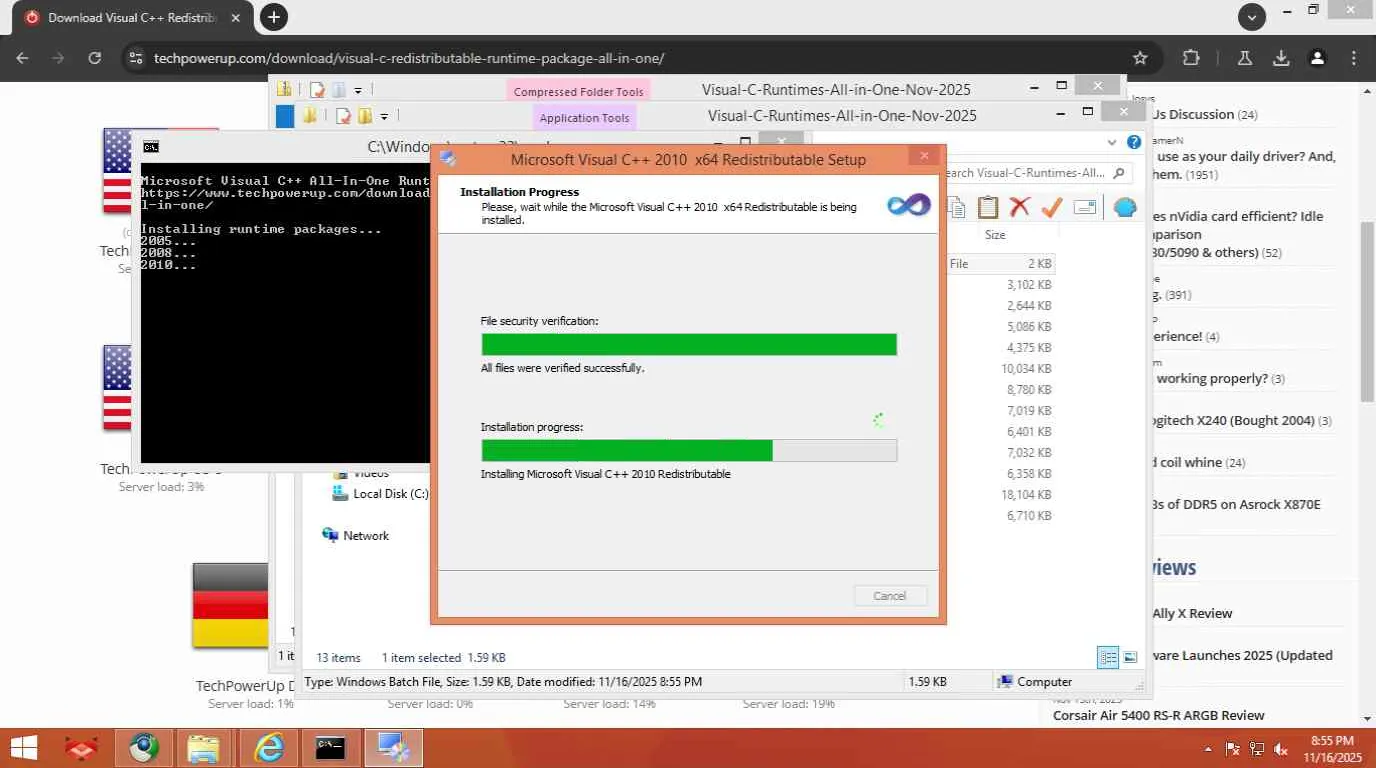Select the Compressed Folder Tools tab
Image resolution: width=1376 pixels, height=768 pixels.
[578, 91]
